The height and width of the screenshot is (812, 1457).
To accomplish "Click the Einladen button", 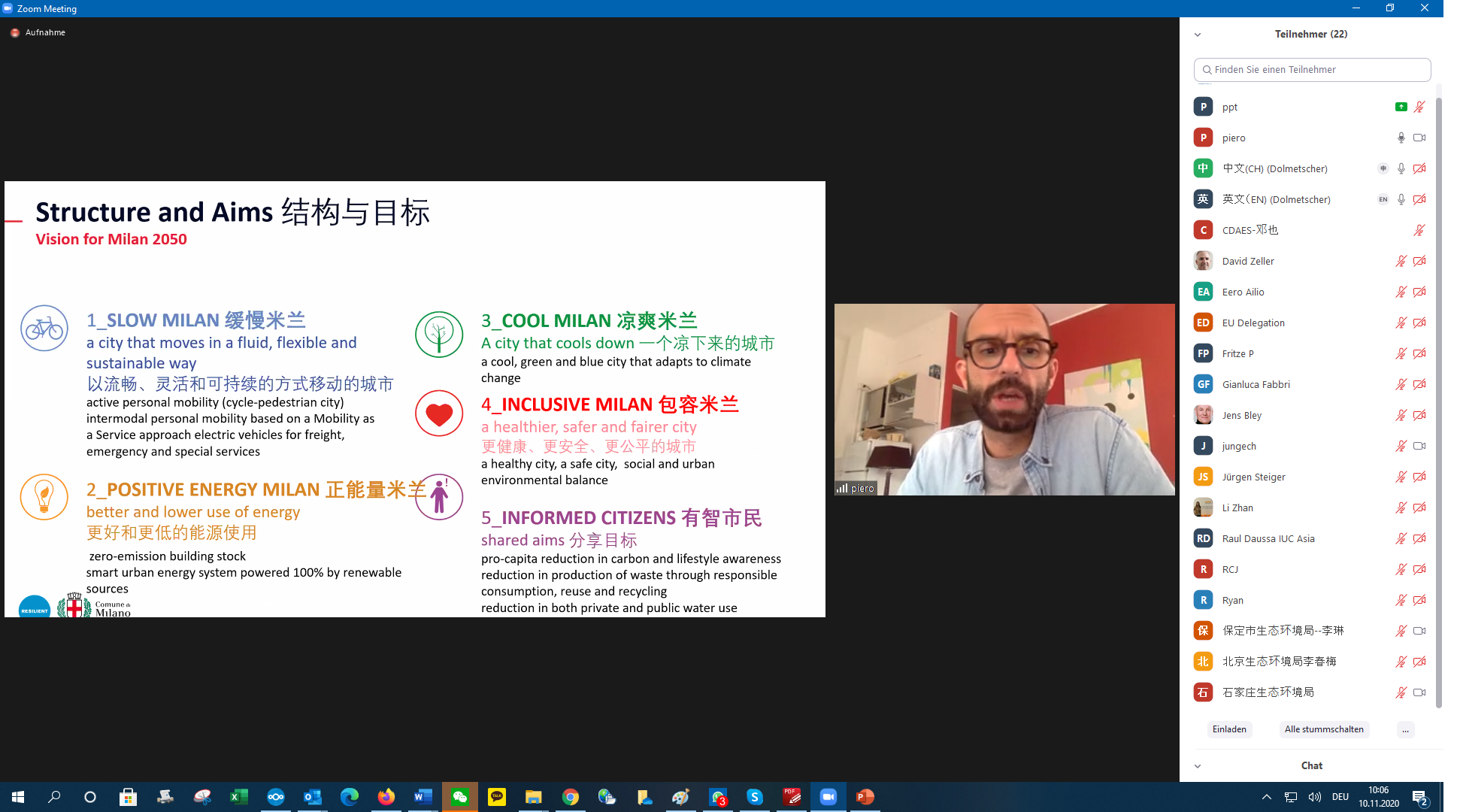I will coord(1229,729).
